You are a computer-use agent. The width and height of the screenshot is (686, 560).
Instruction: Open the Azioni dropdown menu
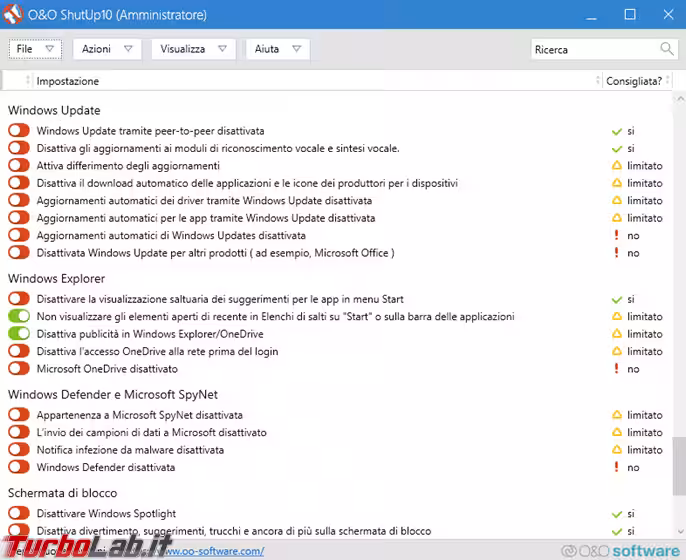coord(107,49)
